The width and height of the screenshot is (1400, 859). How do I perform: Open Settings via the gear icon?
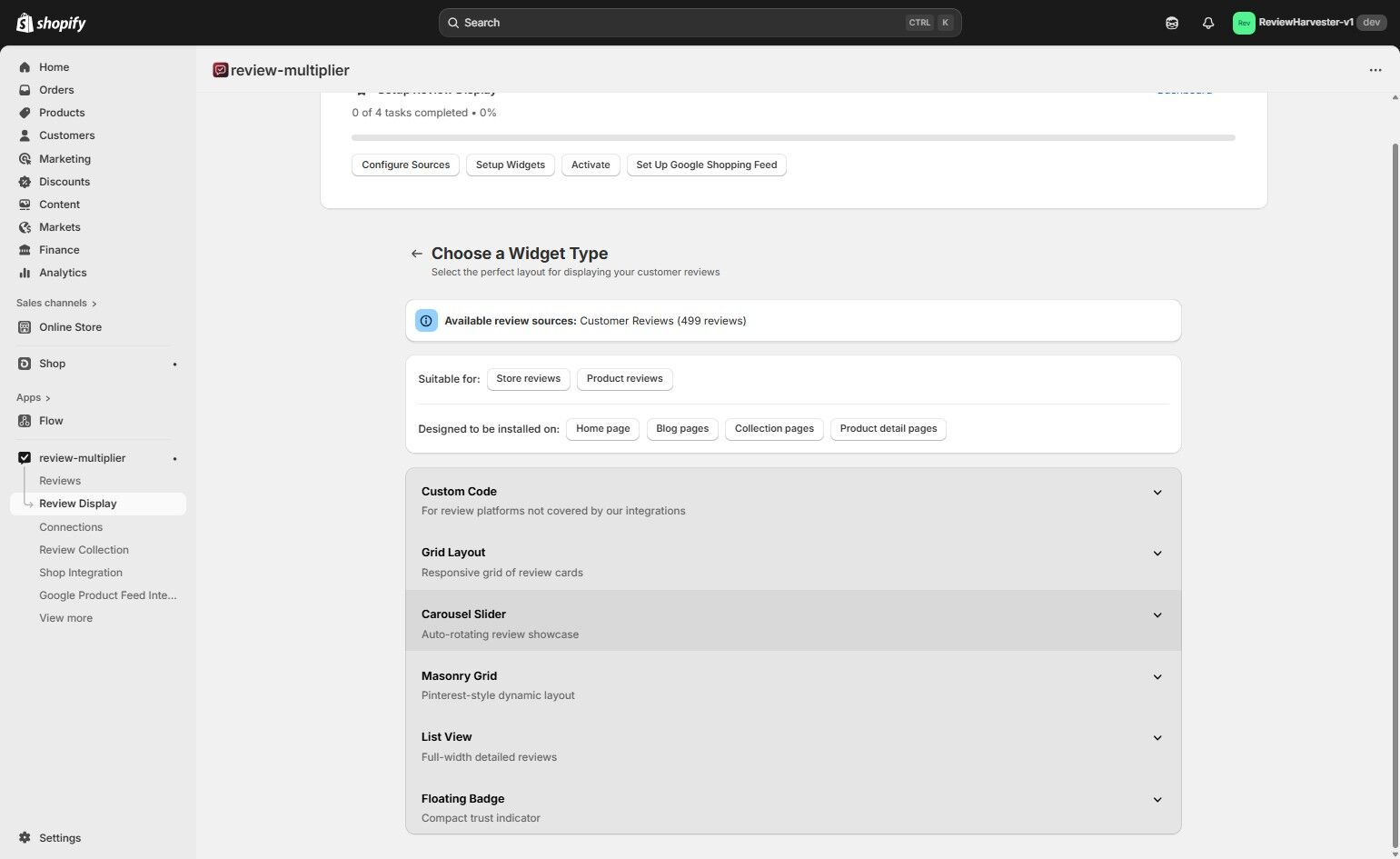[25, 837]
